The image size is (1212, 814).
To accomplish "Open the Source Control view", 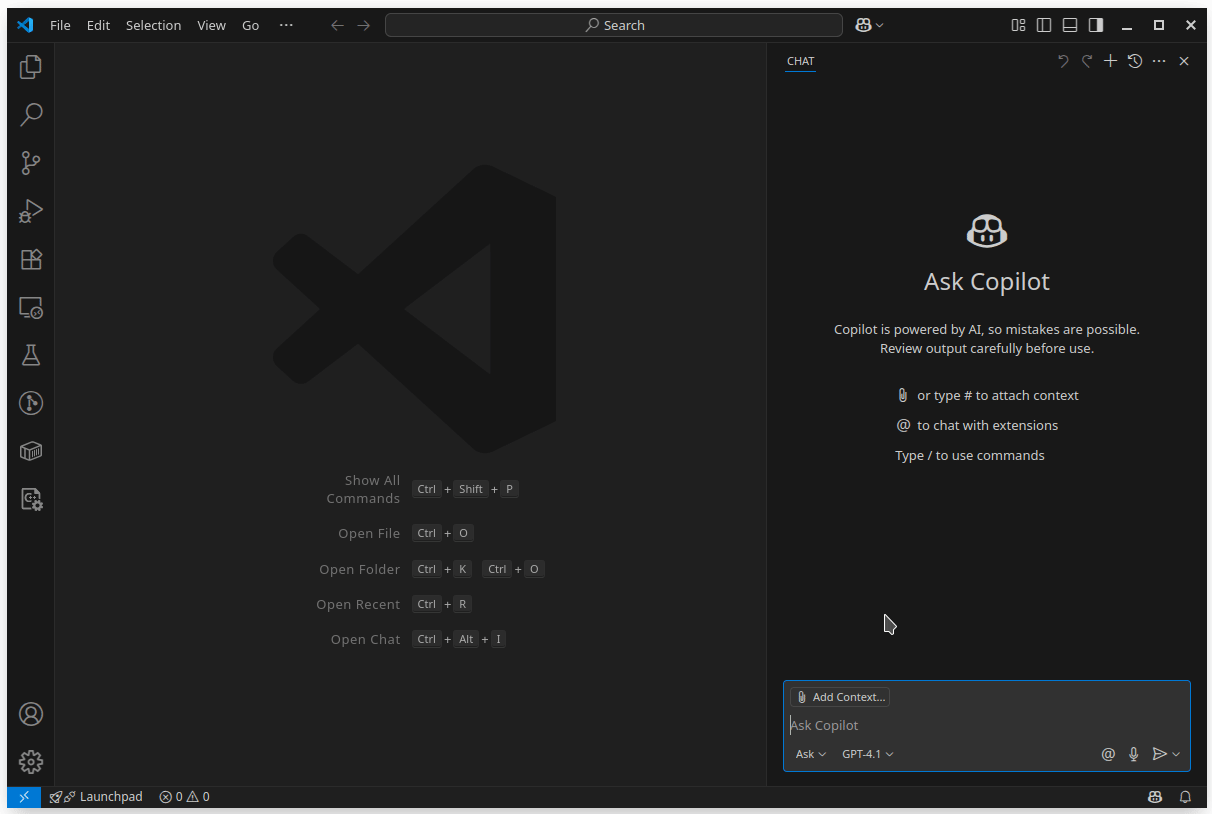I will (31, 163).
